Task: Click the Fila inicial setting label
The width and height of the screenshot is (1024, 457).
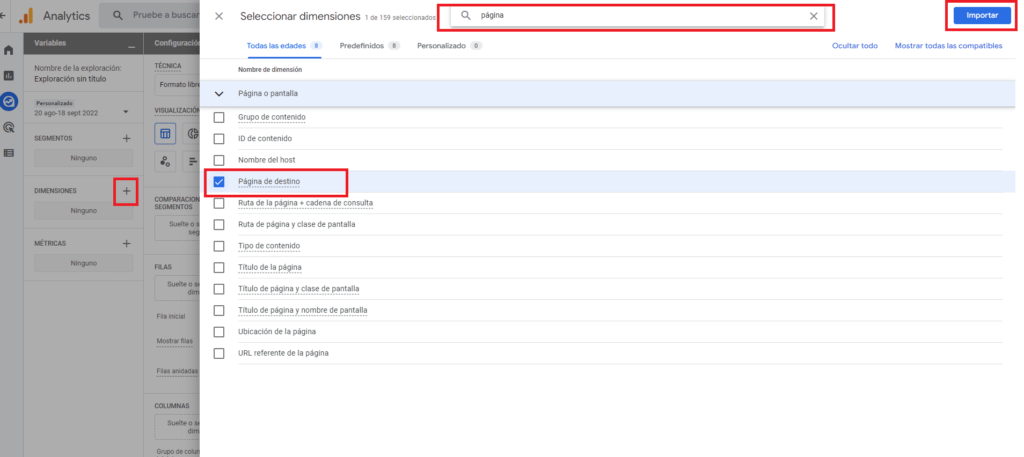Action: click(171, 316)
